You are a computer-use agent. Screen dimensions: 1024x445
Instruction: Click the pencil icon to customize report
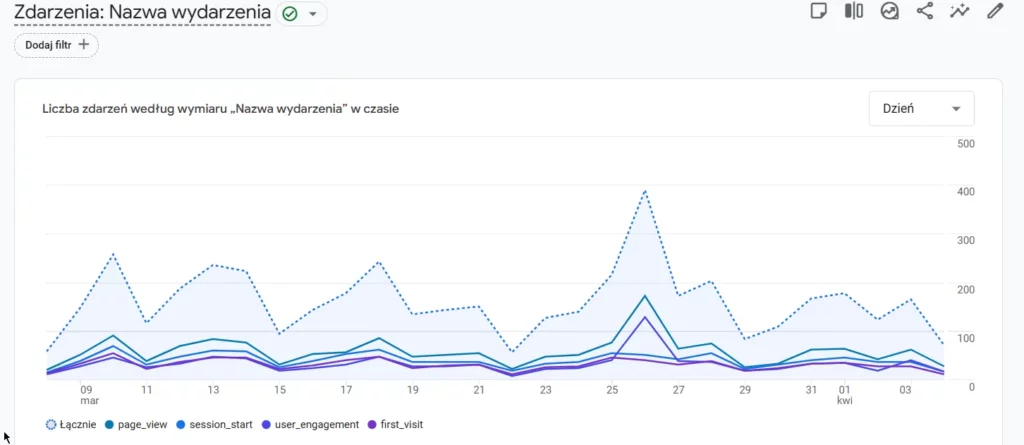pyautogui.click(x=995, y=11)
